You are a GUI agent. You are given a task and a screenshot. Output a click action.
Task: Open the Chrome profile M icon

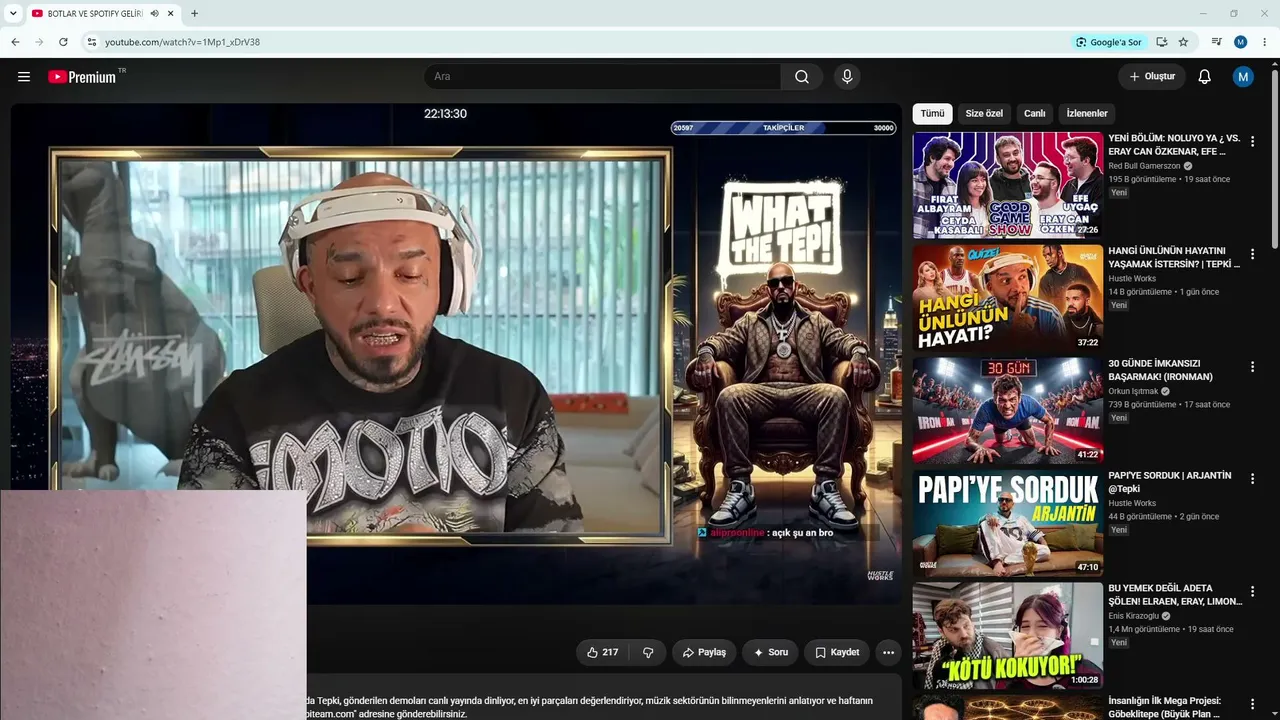point(1241,42)
